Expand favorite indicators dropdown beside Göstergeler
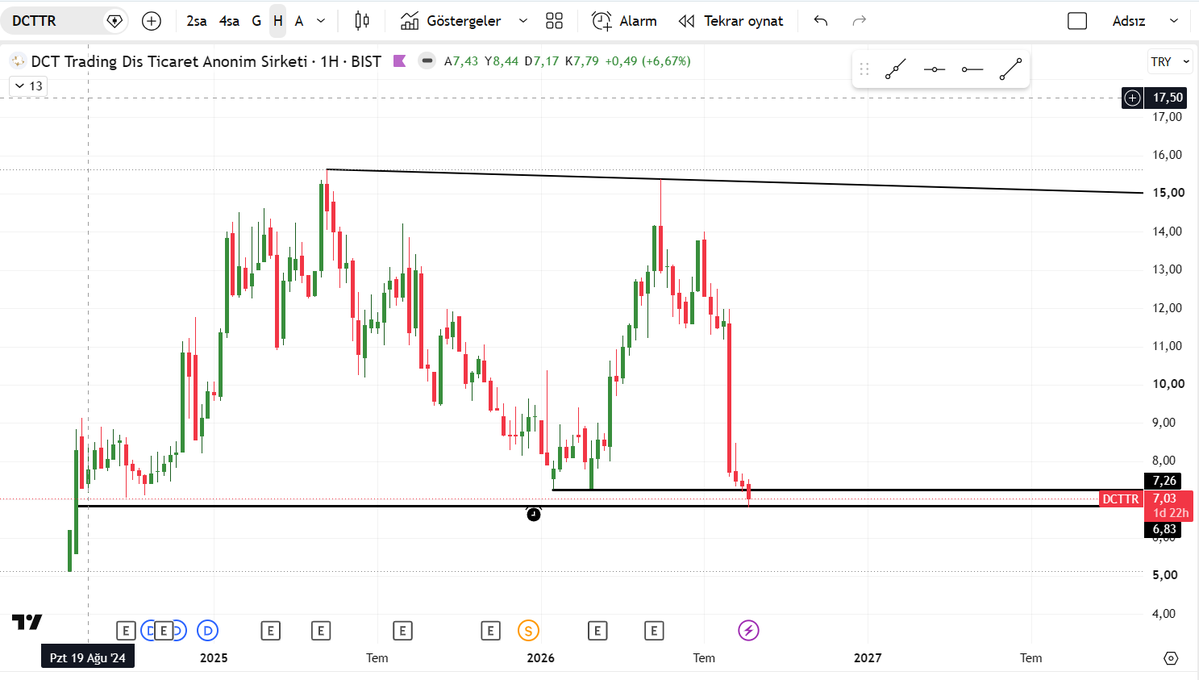Image resolution: width=1199 pixels, height=680 pixels. pyautogui.click(x=523, y=21)
